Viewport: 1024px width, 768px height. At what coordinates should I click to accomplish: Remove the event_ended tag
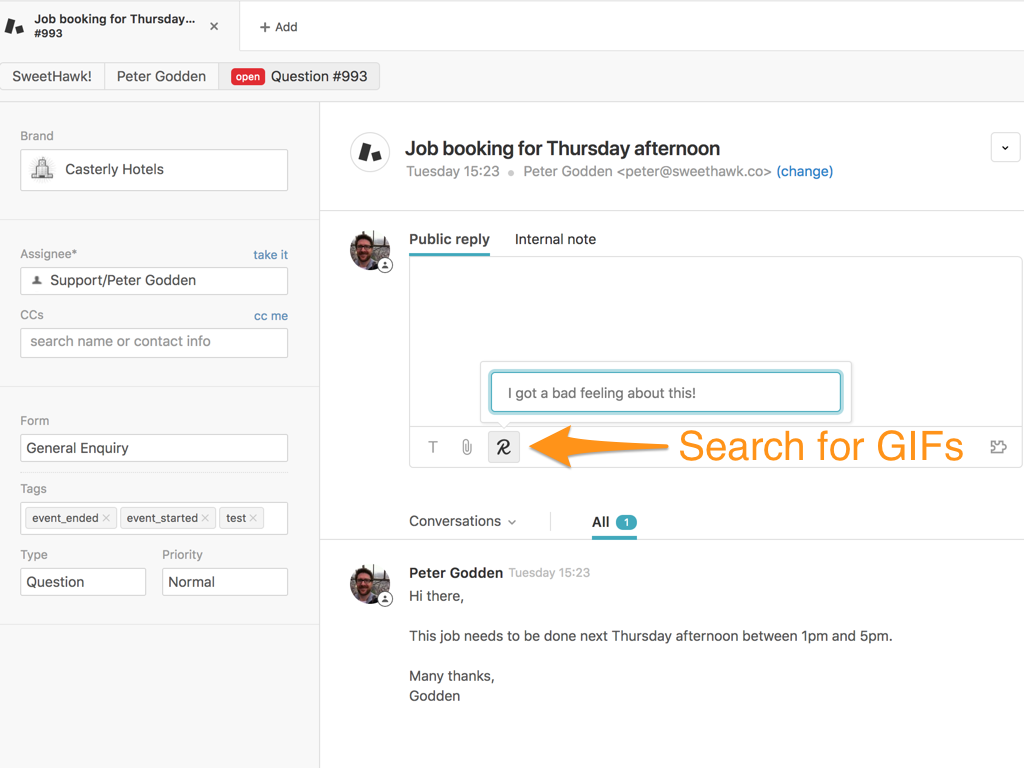[106, 518]
